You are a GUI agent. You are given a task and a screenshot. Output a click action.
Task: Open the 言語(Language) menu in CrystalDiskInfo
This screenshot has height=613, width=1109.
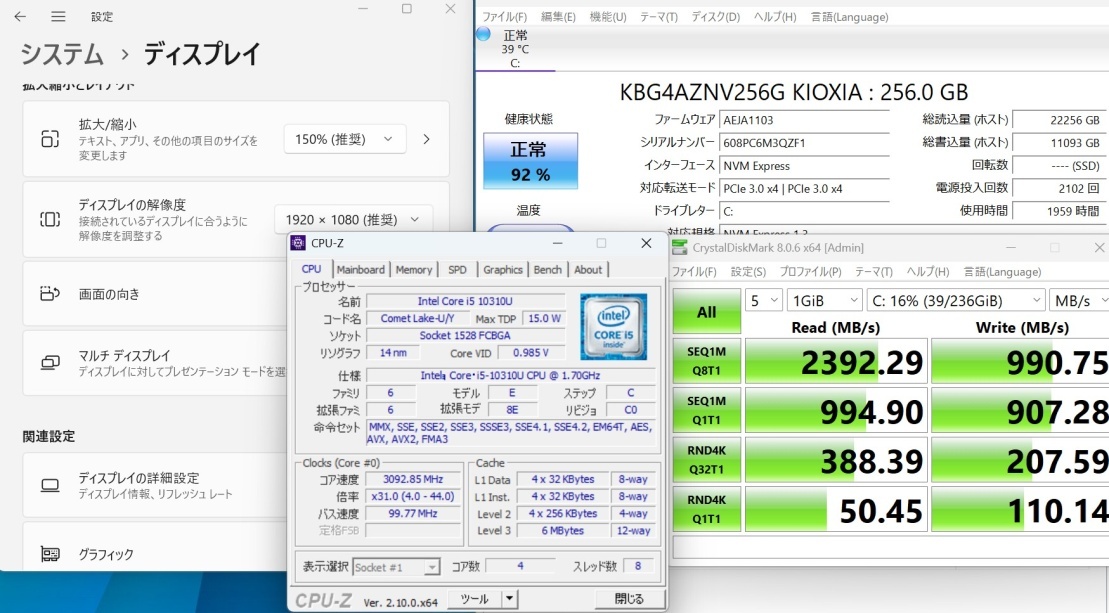tap(849, 17)
